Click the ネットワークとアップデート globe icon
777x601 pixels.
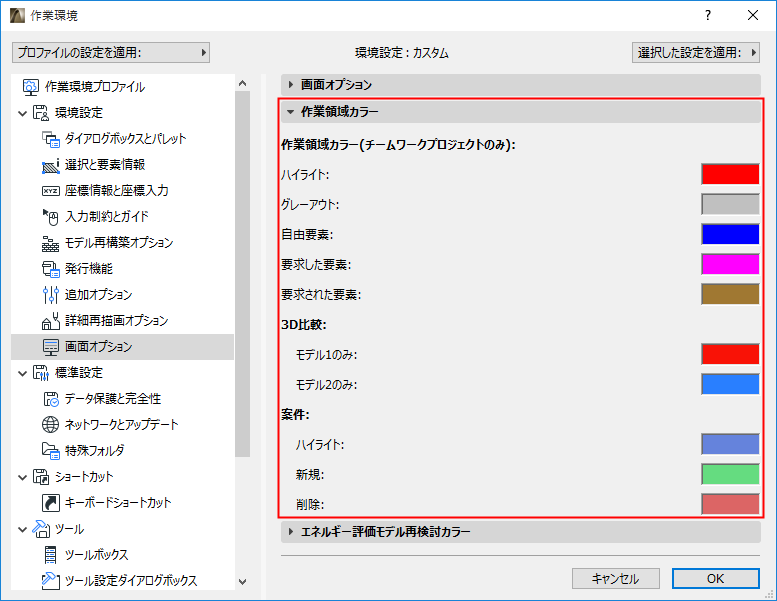coord(51,425)
